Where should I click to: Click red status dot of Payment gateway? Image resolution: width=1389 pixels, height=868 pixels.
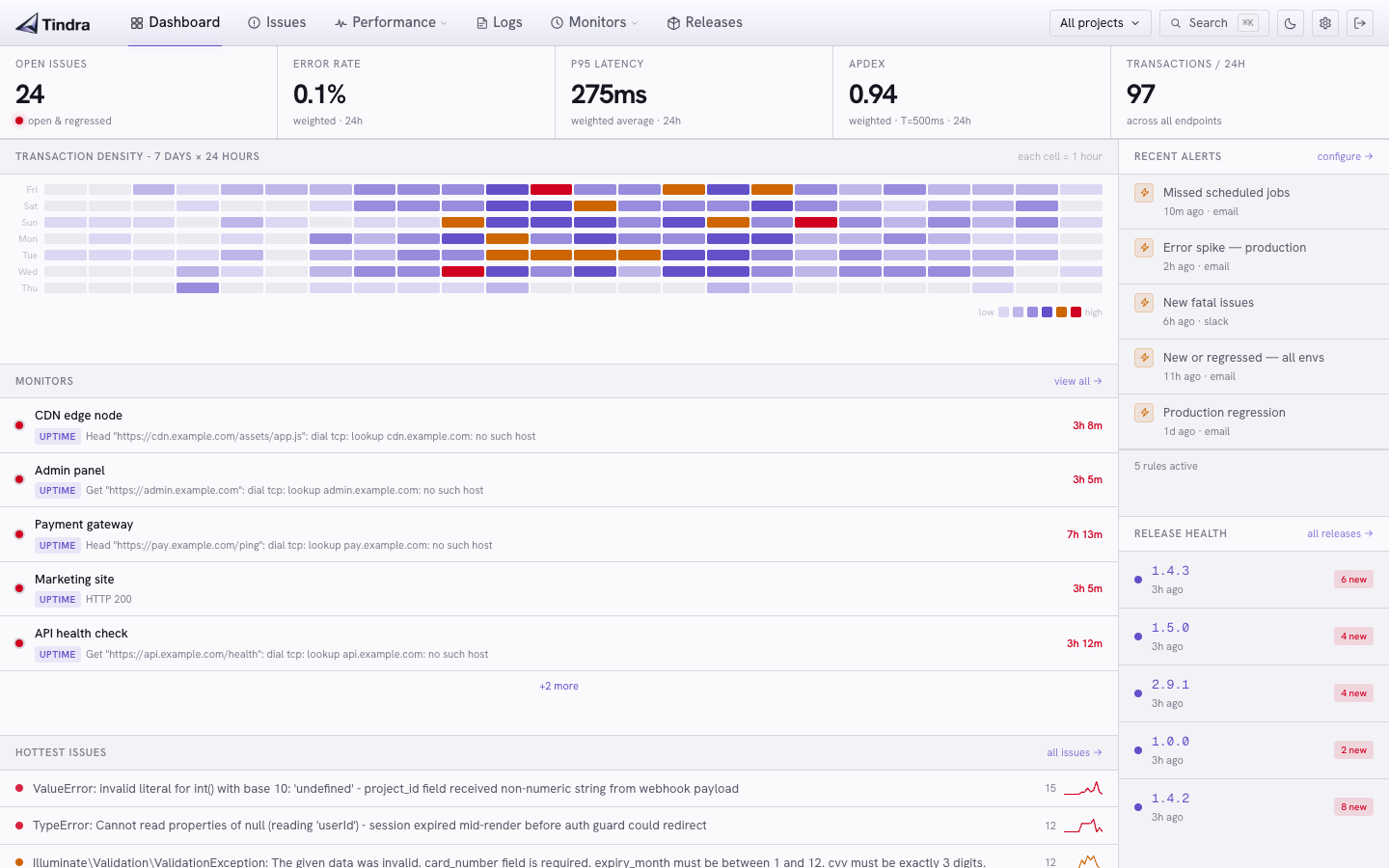pos(19,534)
